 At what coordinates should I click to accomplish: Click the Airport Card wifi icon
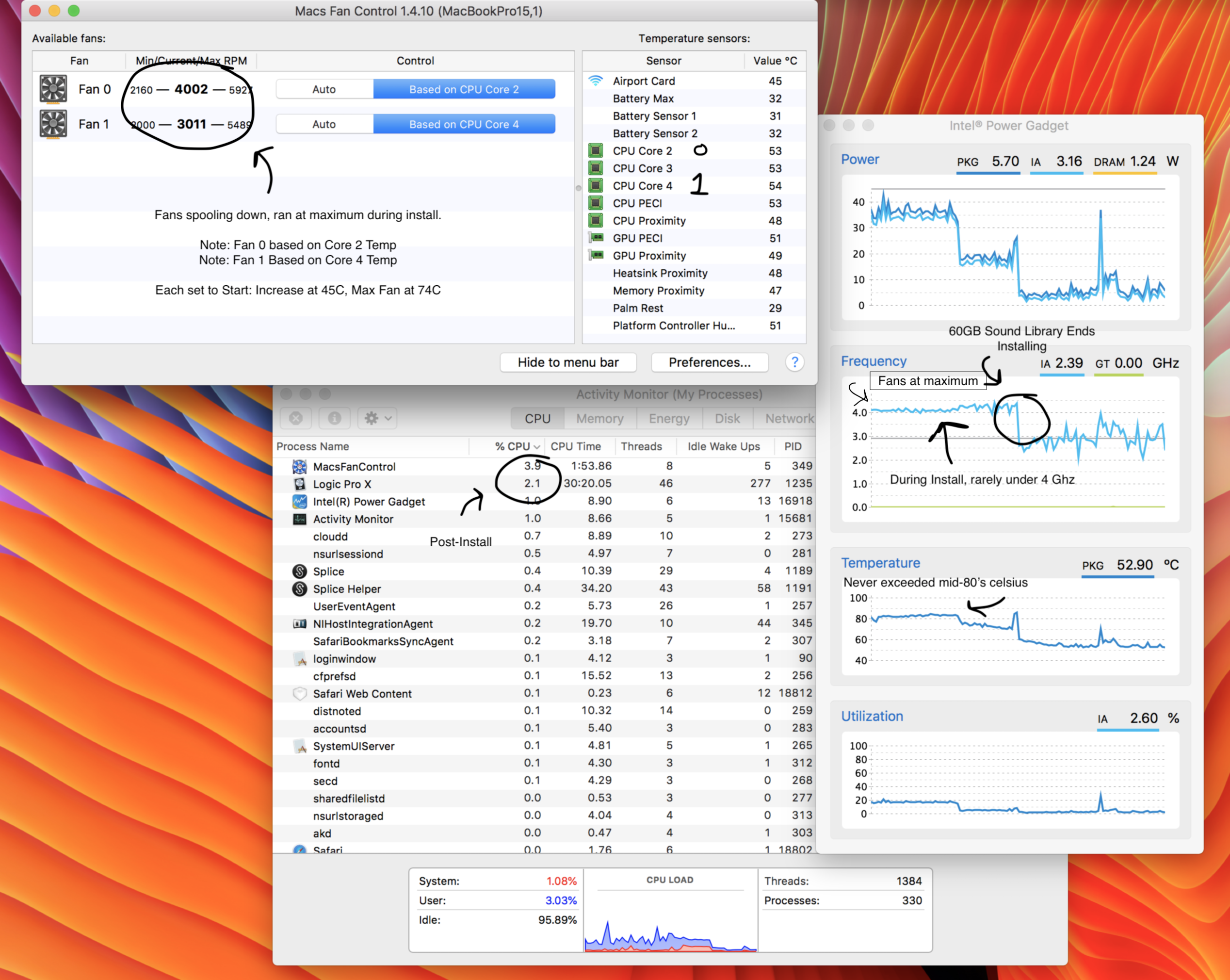coord(596,81)
